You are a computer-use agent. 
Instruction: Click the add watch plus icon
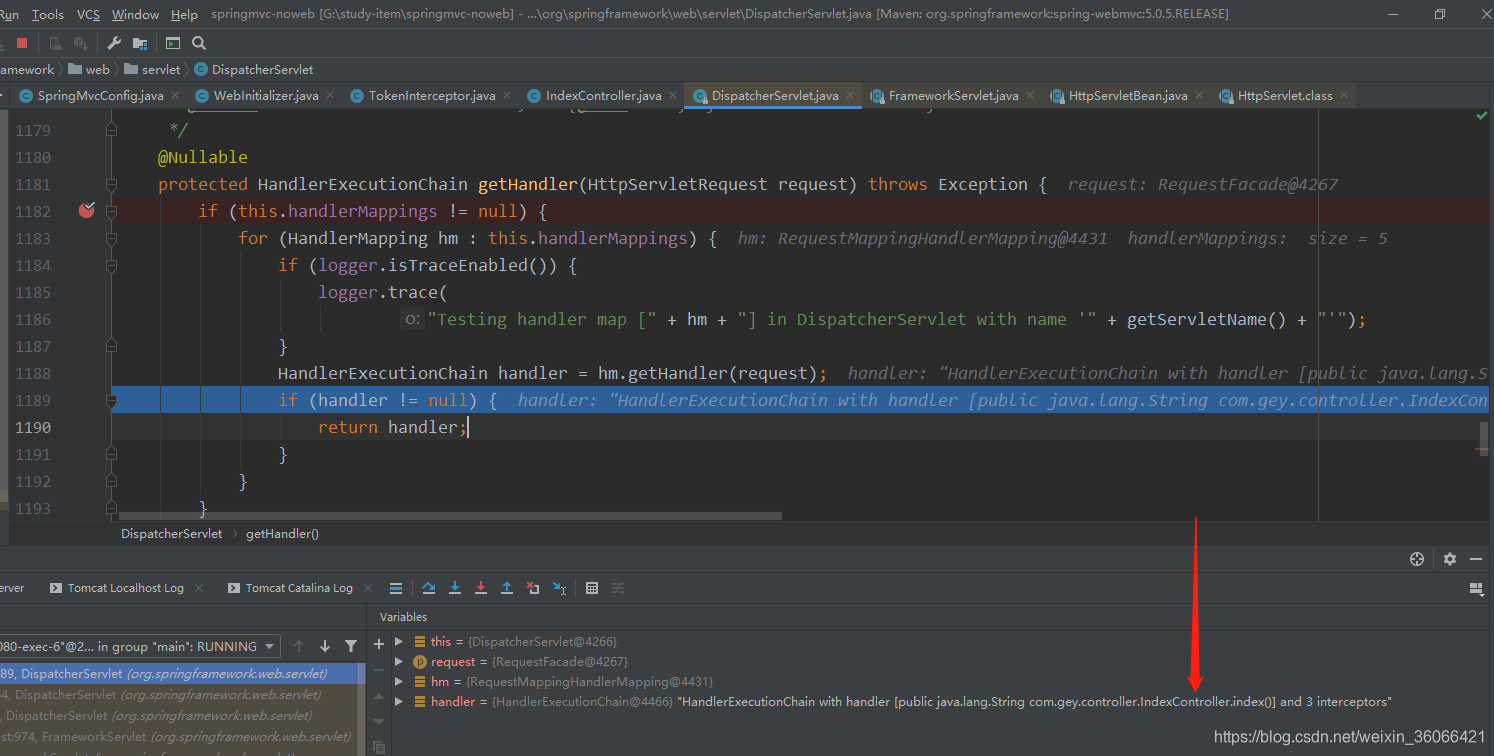pyautogui.click(x=379, y=645)
